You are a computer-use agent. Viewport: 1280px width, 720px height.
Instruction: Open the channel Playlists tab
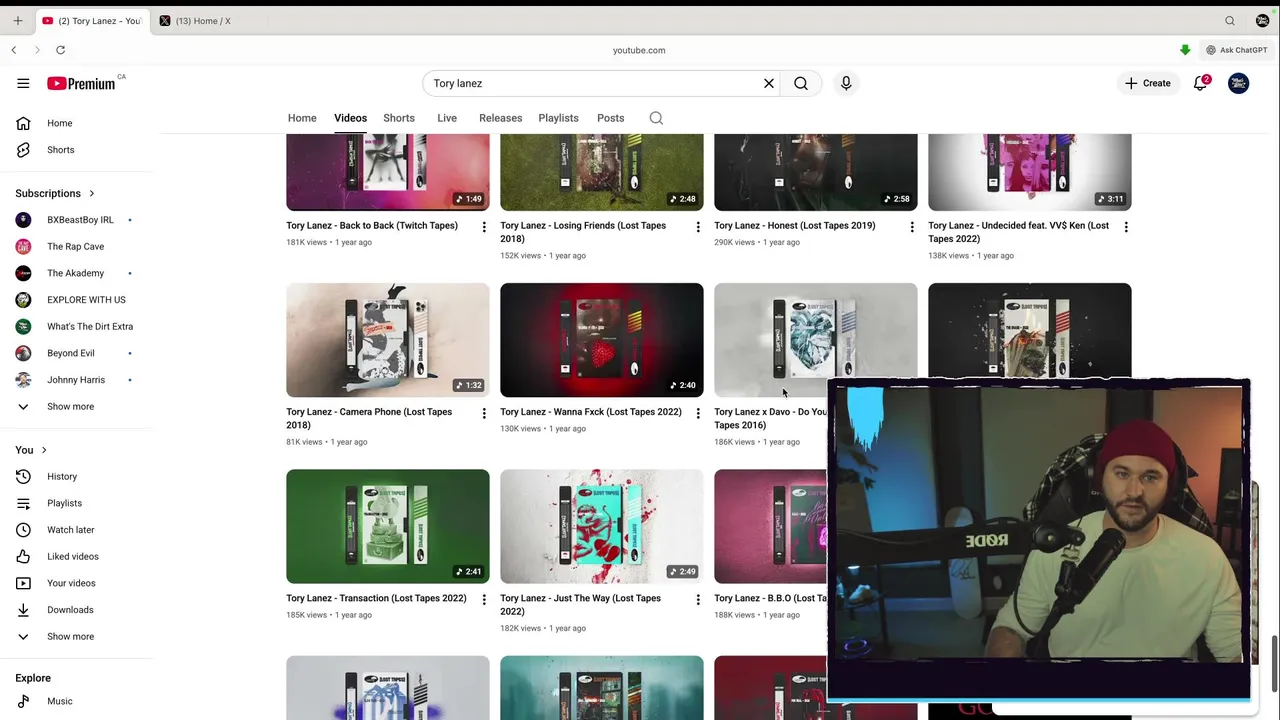(x=558, y=118)
